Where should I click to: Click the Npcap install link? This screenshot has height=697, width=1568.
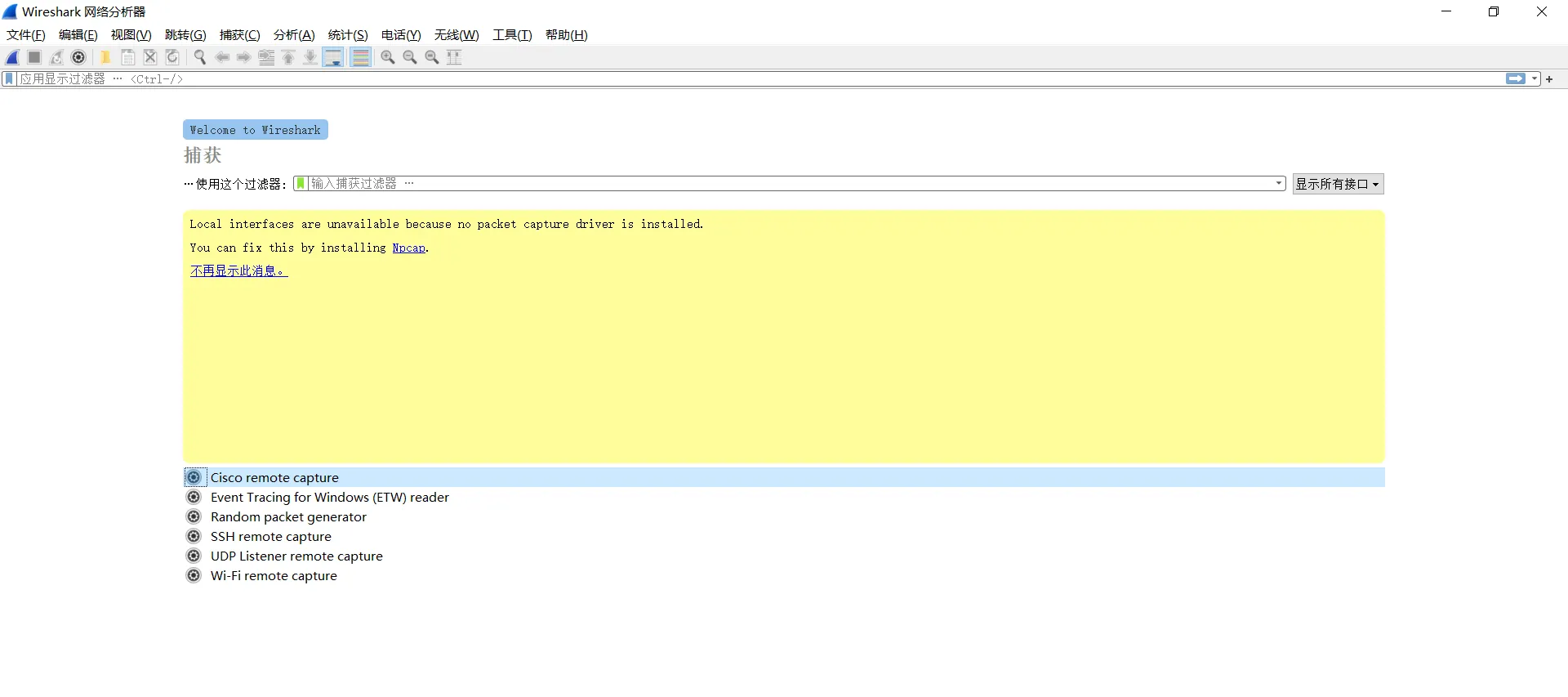coord(409,248)
